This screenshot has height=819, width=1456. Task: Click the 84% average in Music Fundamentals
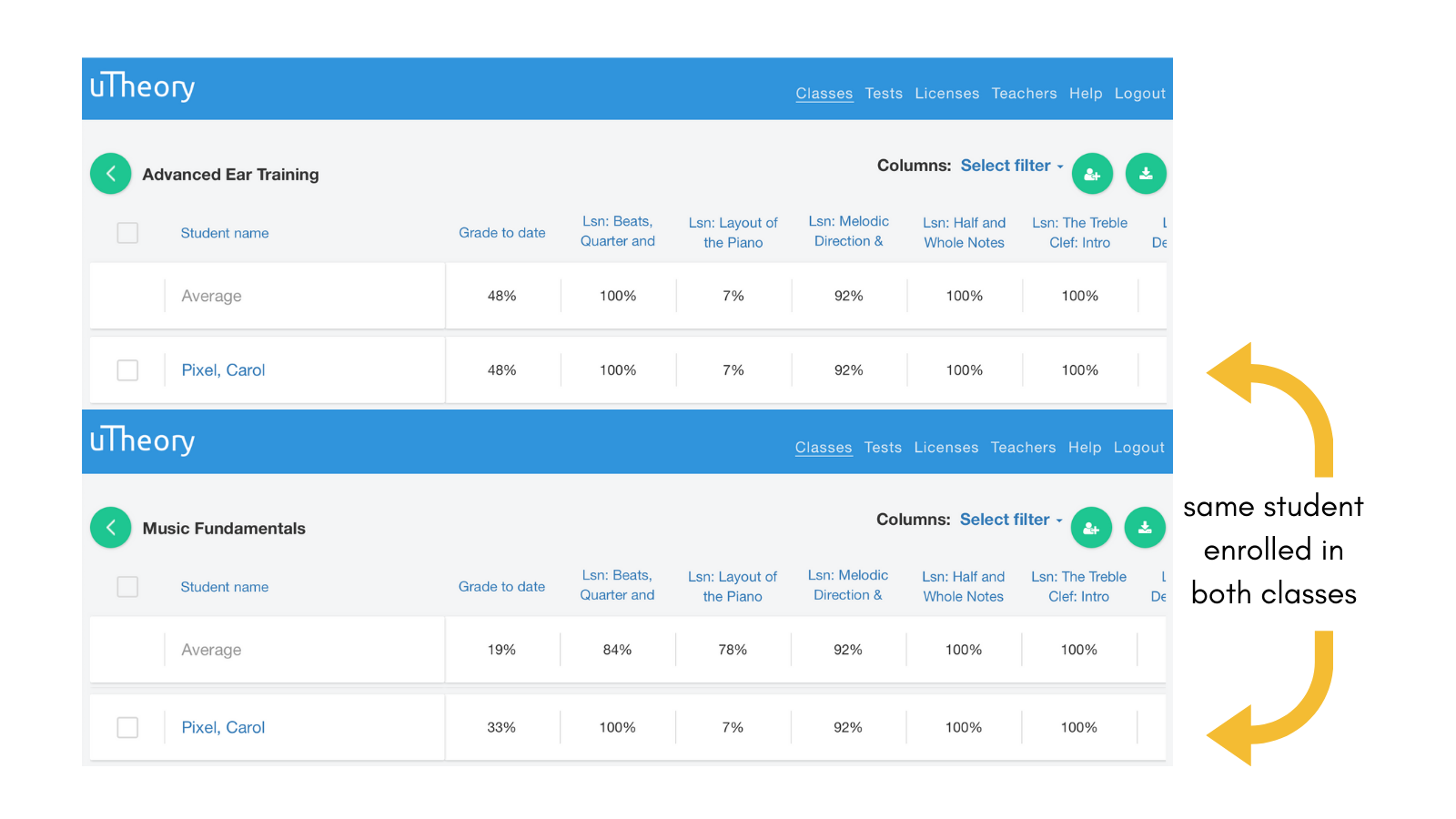(617, 650)
